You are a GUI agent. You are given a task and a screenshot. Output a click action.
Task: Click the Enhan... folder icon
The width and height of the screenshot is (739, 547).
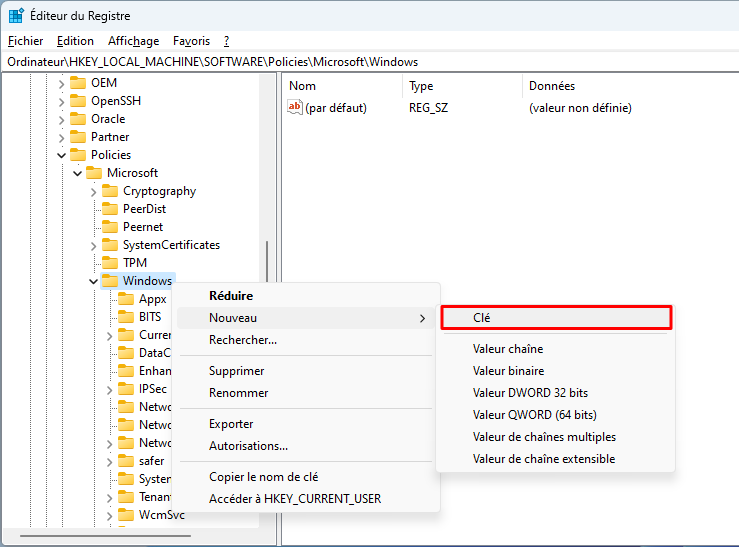[126, 371]
